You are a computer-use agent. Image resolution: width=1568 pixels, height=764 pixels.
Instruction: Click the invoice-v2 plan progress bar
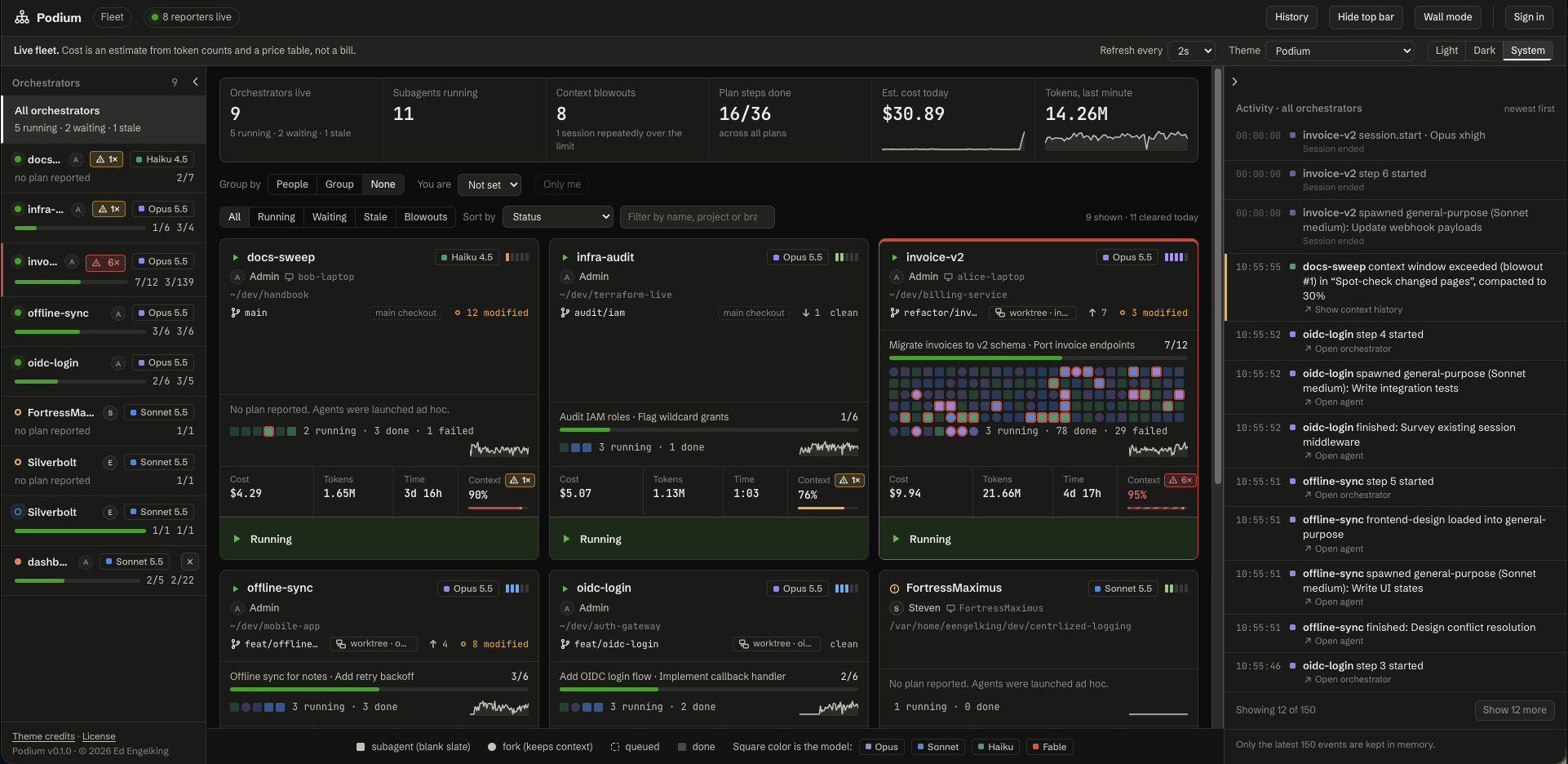coord(1038,358)
